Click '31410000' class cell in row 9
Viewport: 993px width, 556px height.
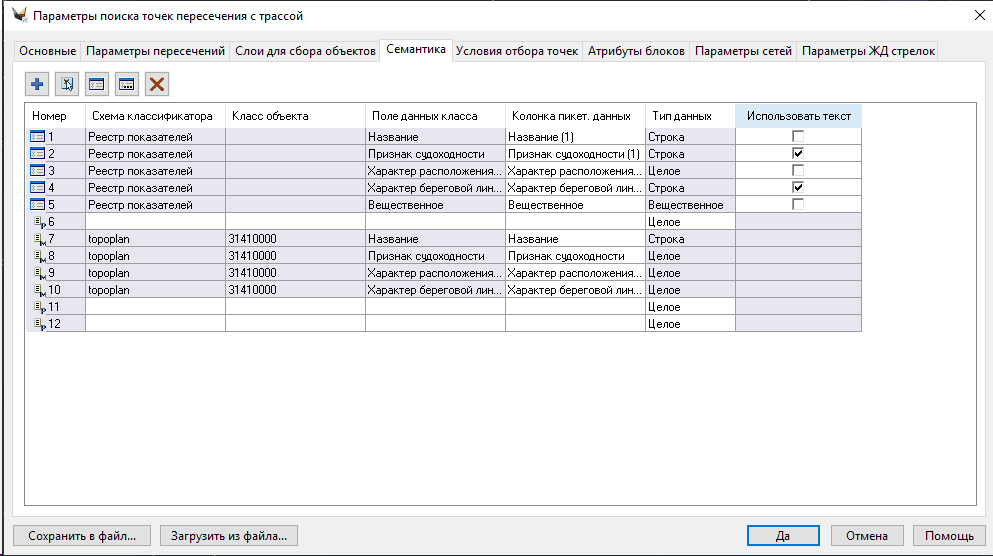click(x=295, y=273)
